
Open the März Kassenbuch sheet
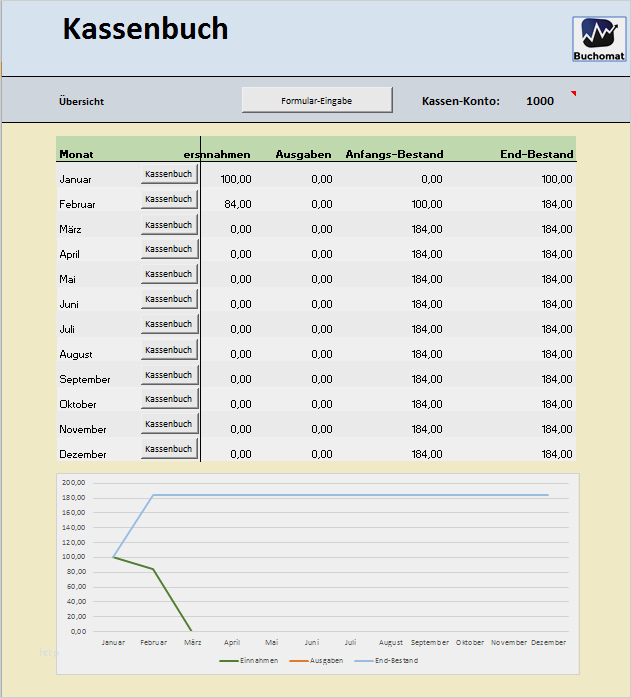169,225
